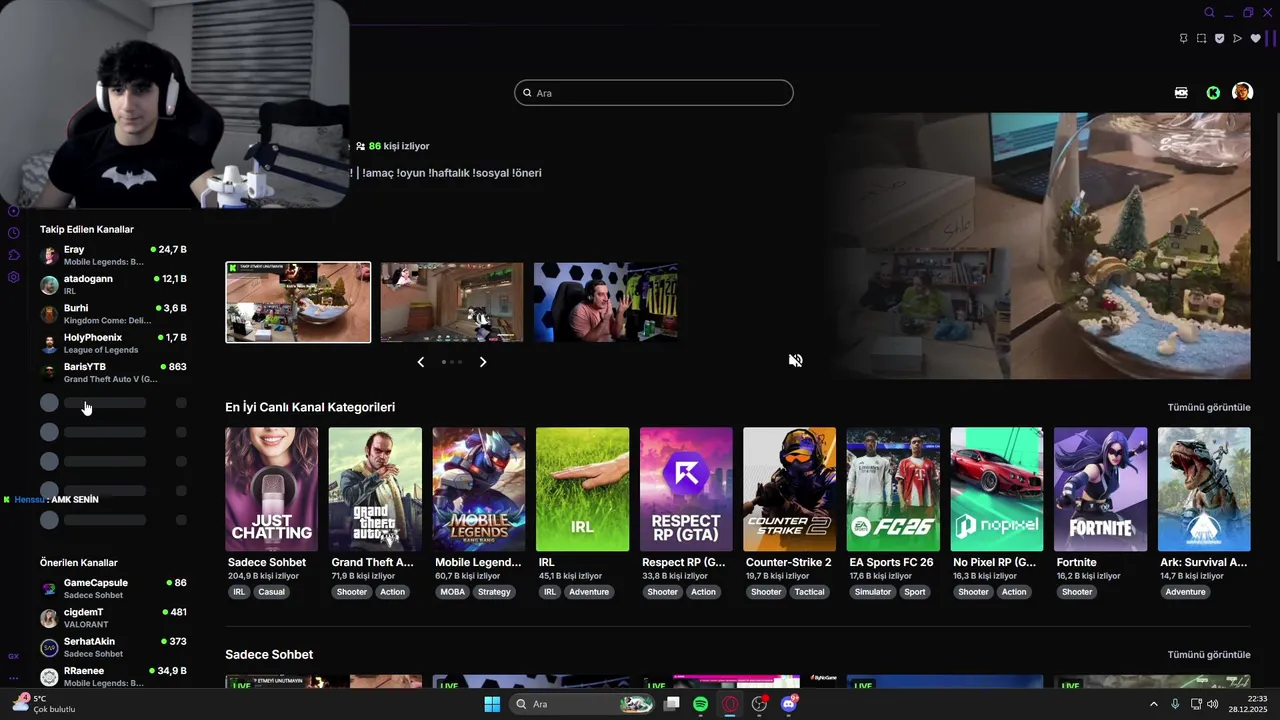This screenshot has height=720, width=1280.
Task: Click inside the Kick Ara search field
Action: 654,93
